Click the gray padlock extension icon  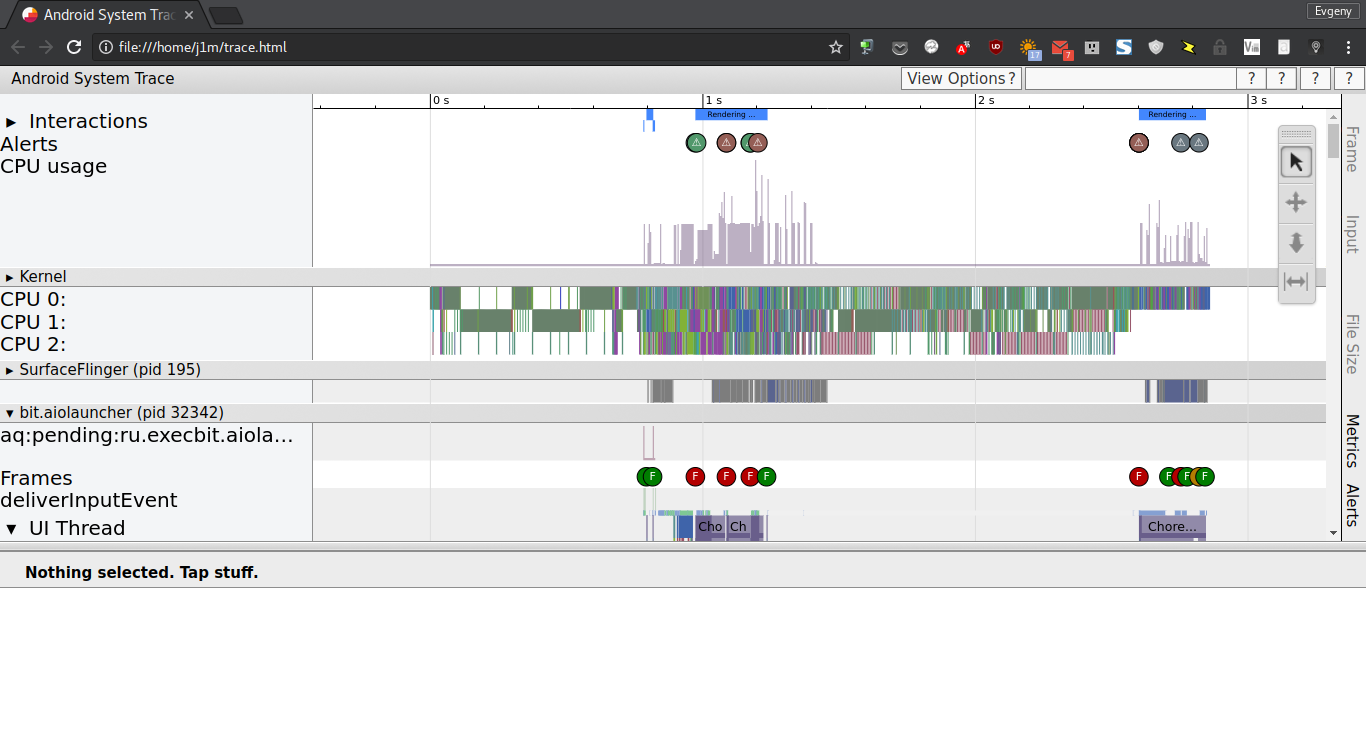coord(1220,47)
